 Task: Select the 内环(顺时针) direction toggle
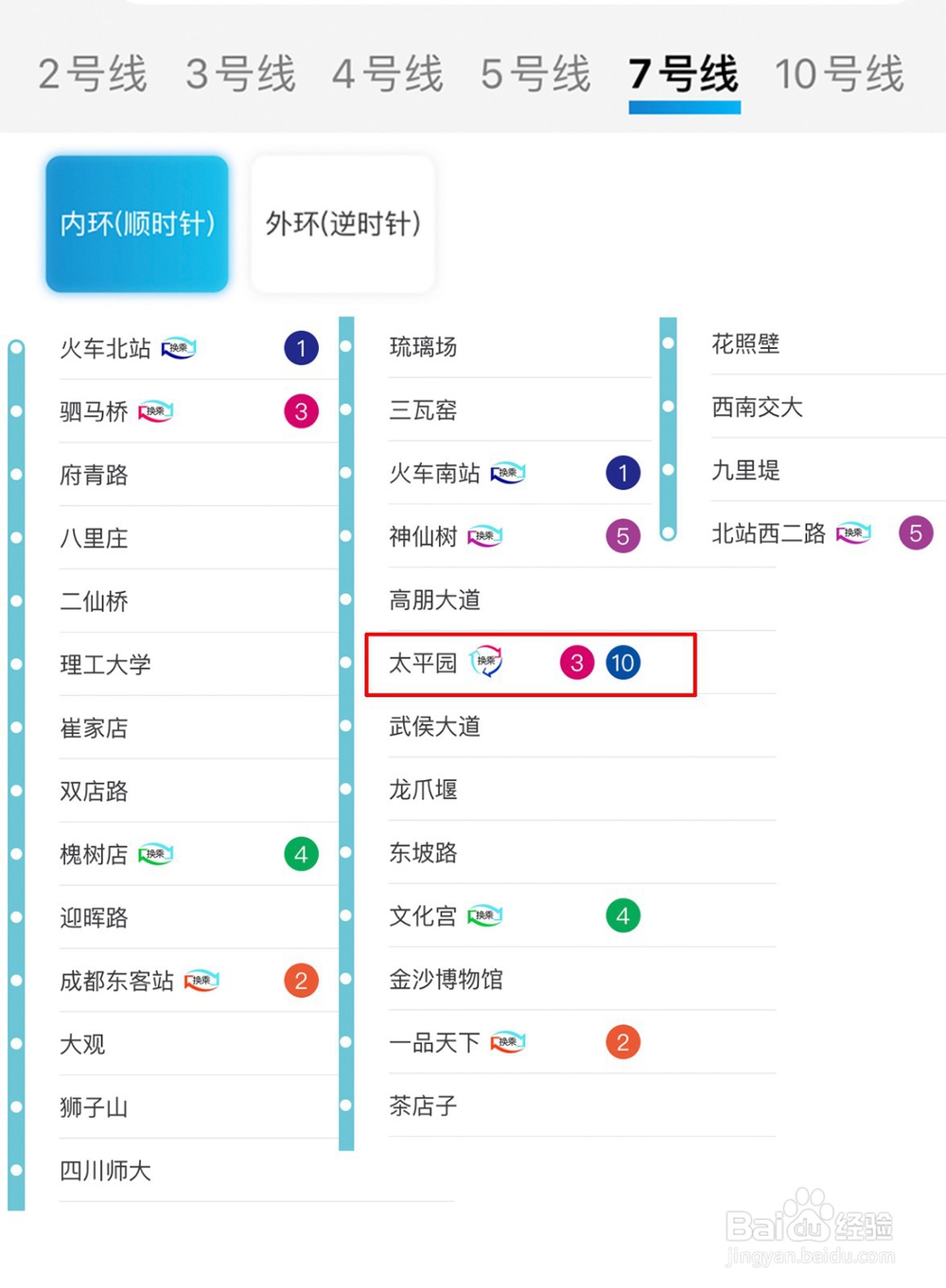pyautogui.click(x=137, y=224)
